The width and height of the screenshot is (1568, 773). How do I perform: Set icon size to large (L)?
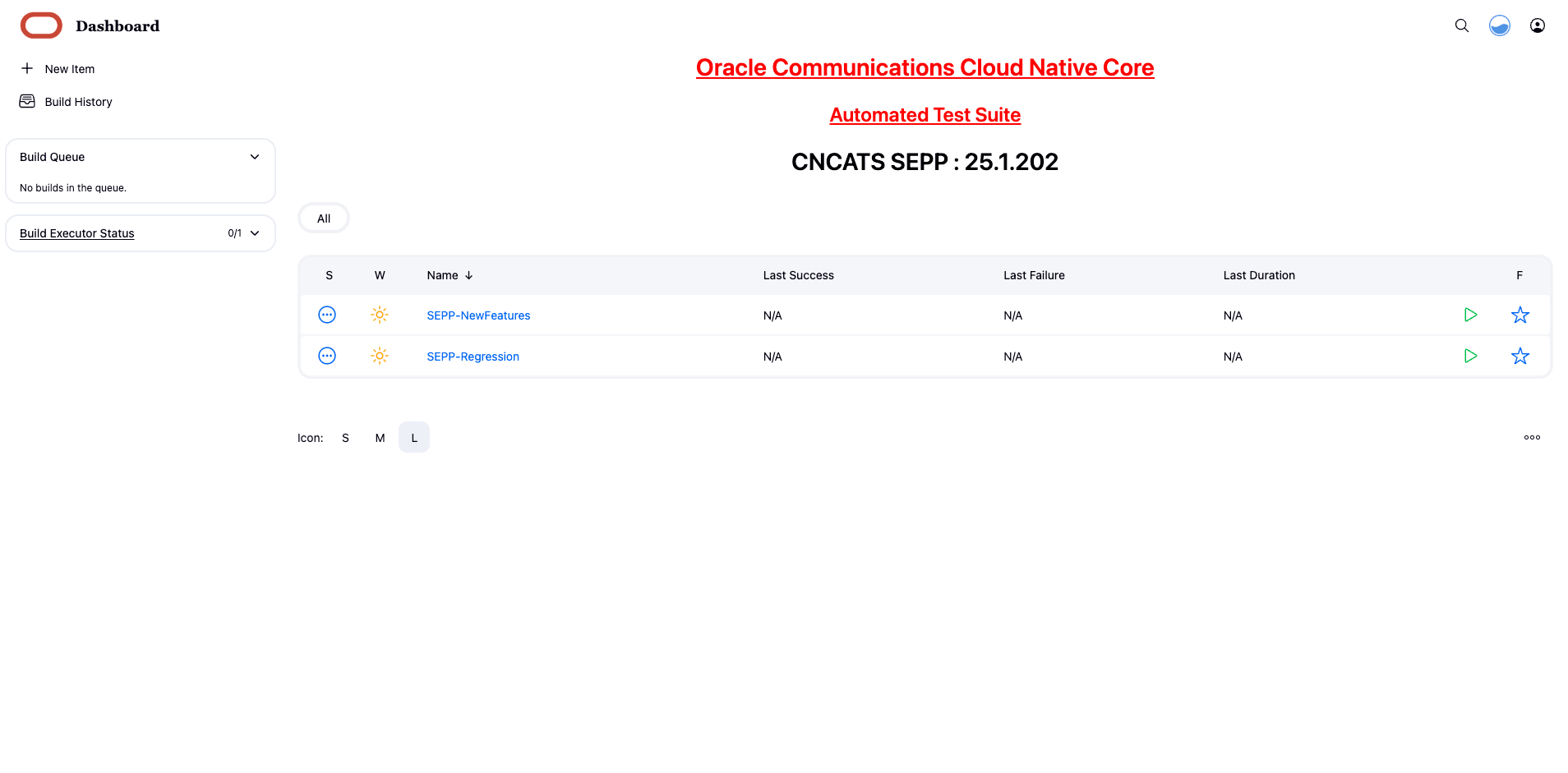pos(414,438)
